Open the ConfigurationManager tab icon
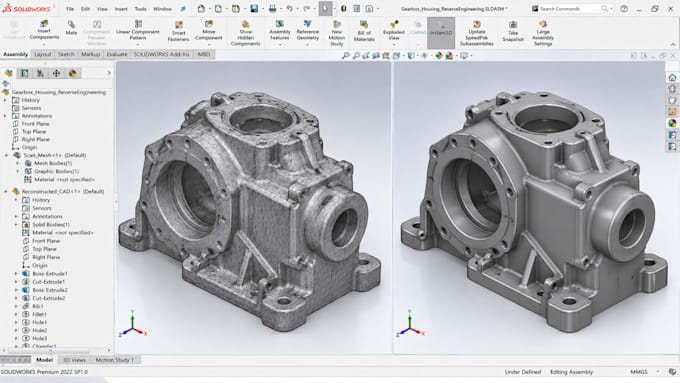Viewport: 680px width, 383px height. click(x=40, y=73)
